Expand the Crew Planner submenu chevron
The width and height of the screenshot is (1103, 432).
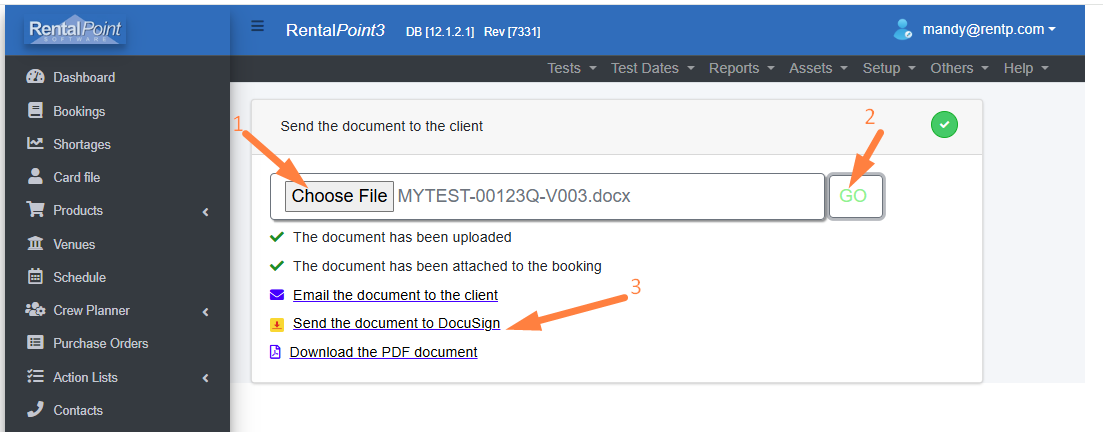pos(205,311)
